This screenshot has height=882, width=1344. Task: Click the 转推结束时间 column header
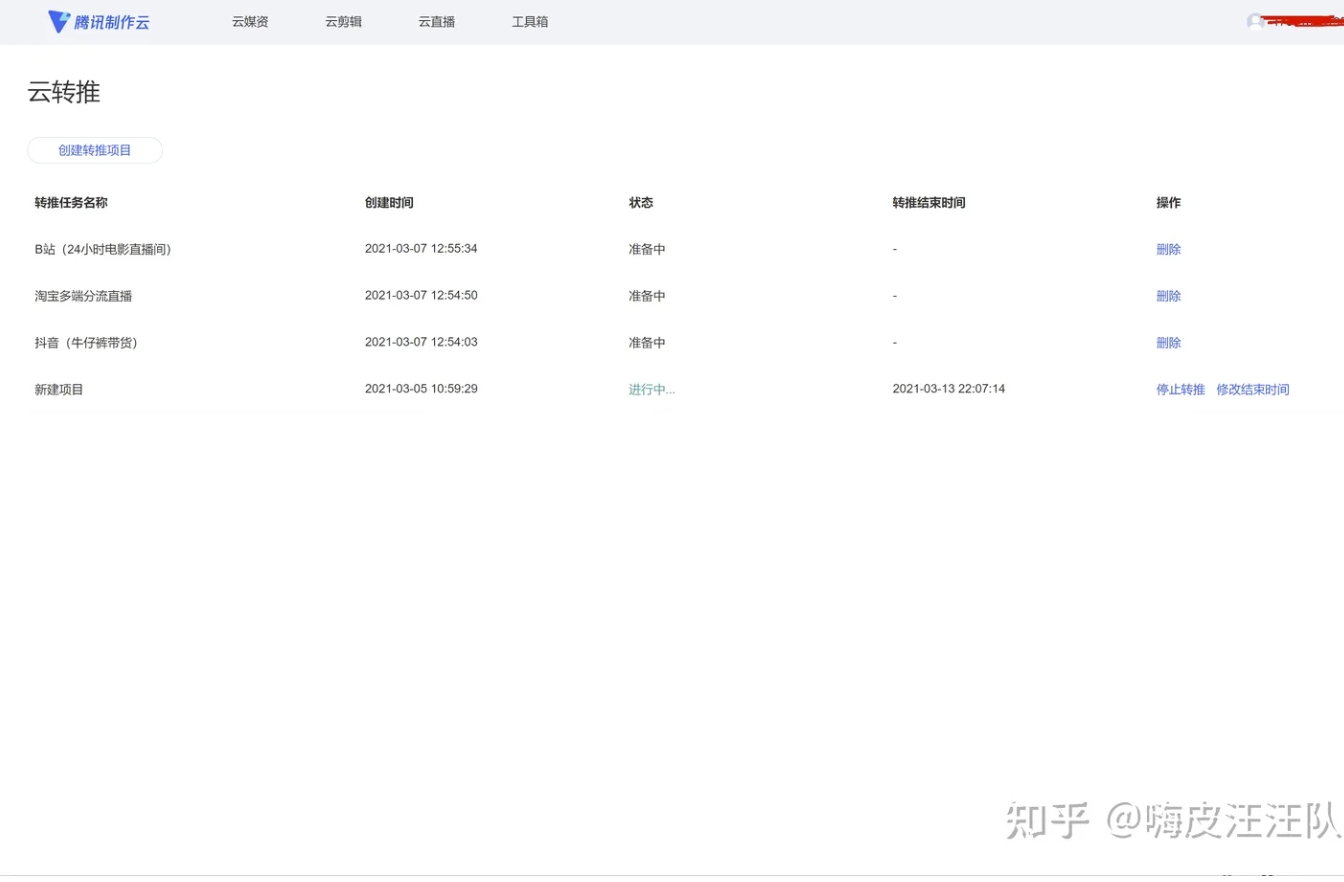click(x=928, y=203)
